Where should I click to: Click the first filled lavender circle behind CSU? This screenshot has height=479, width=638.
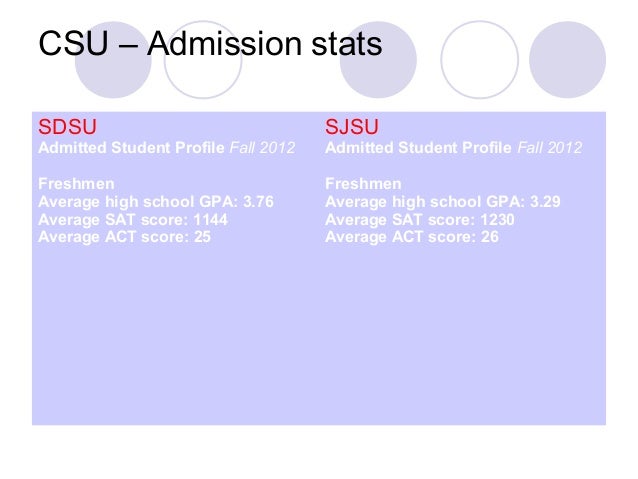point(113,77)
